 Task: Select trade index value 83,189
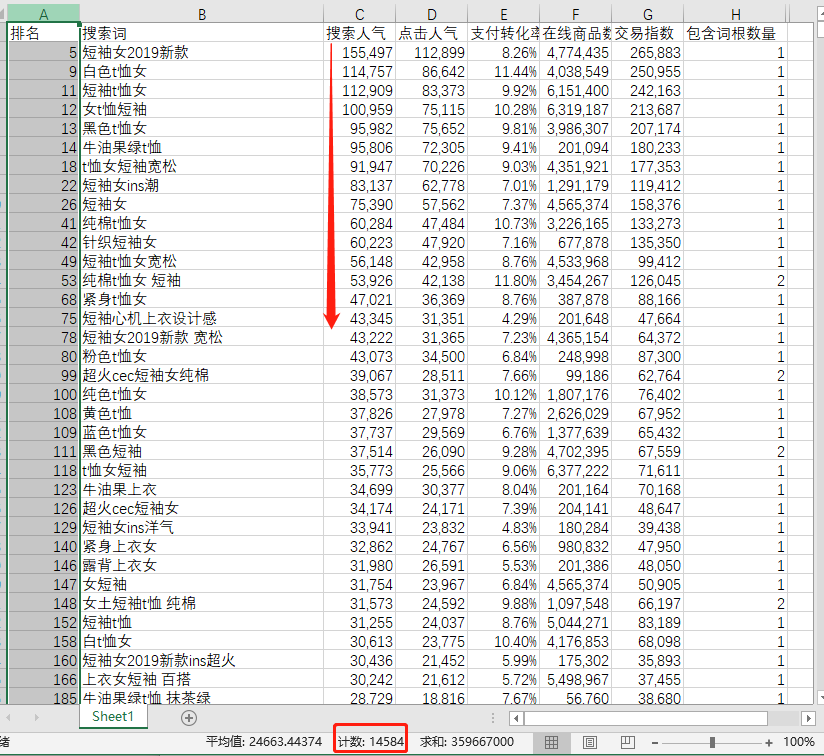click(x=647, y=622)
